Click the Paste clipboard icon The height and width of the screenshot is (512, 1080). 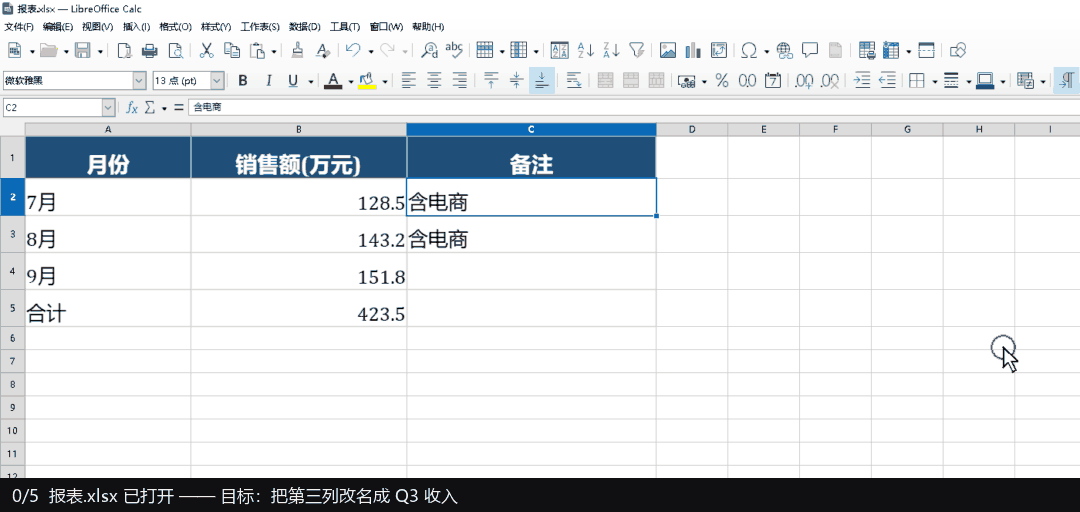click(258, 50)
